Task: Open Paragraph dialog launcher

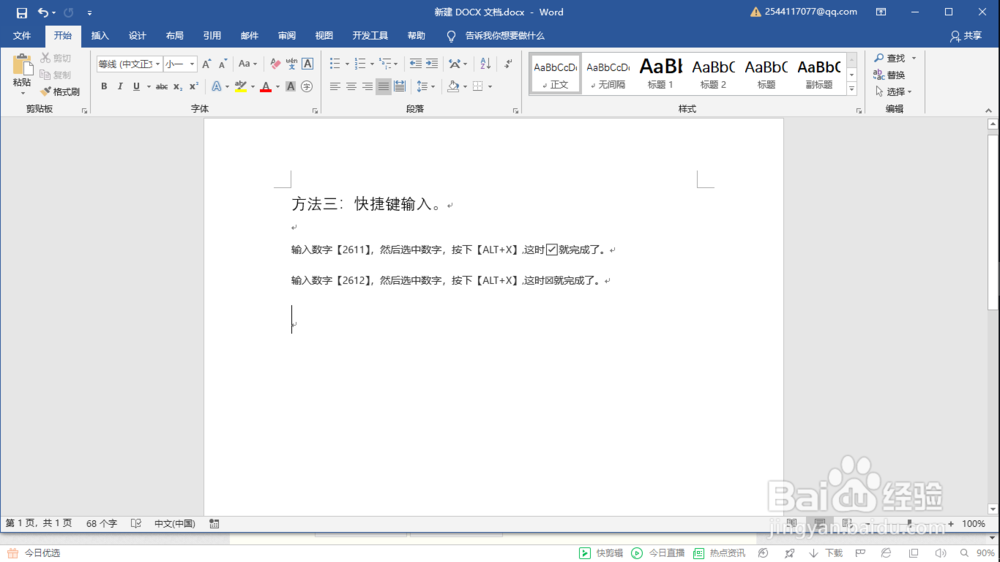Action: [x=515, y=111]
